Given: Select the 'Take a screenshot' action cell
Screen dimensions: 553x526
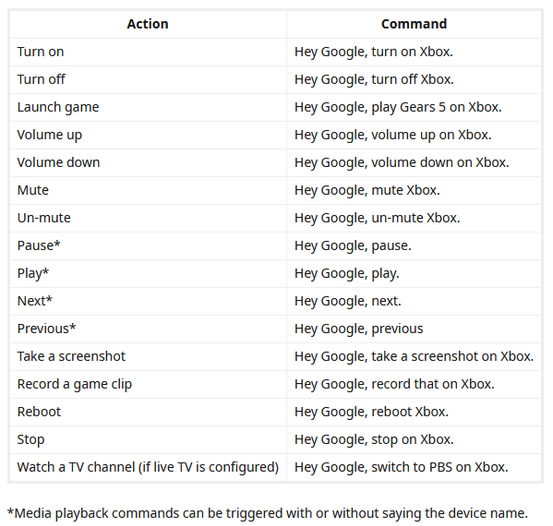Looking at the screenshot, I should point(147,356).
